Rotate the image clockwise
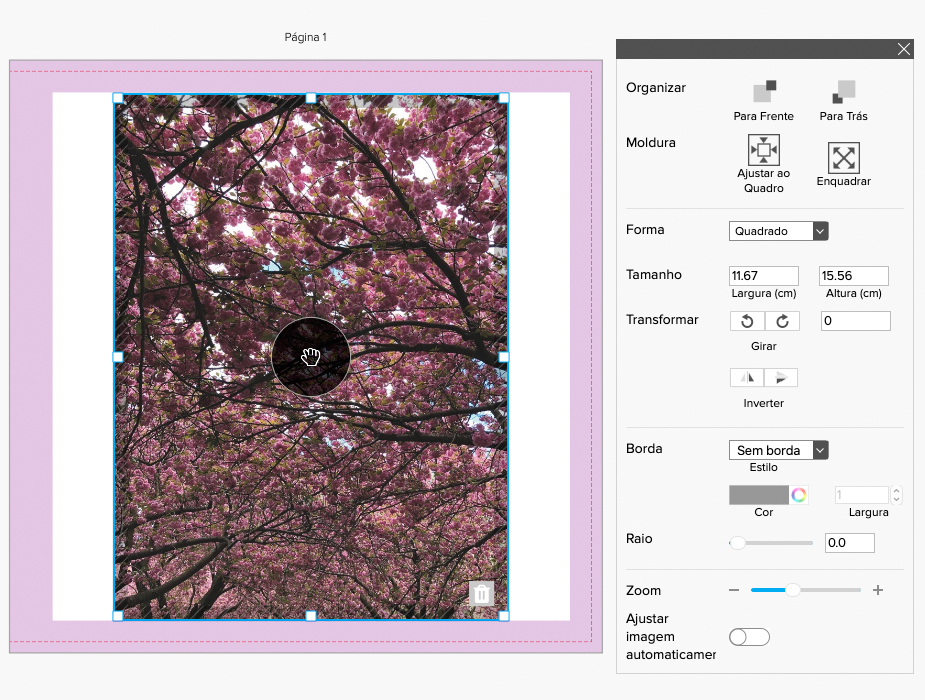This screenshot has height=700, width=925. (782, 321)
